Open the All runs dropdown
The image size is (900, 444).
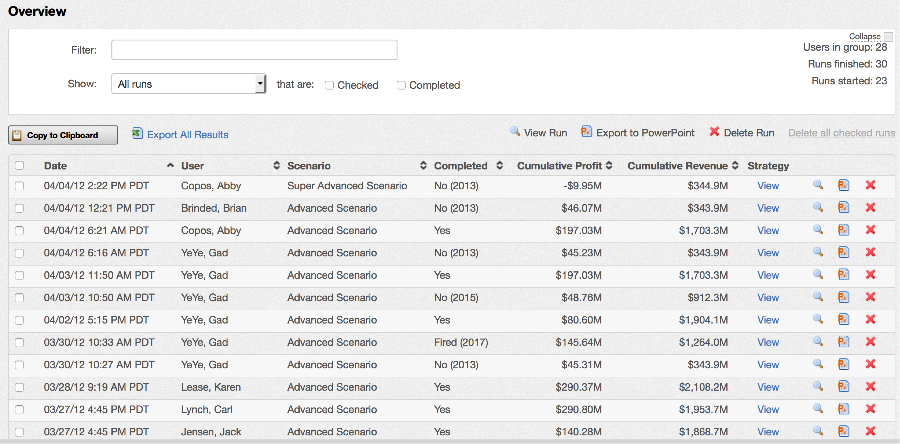[x=188, y=84]
